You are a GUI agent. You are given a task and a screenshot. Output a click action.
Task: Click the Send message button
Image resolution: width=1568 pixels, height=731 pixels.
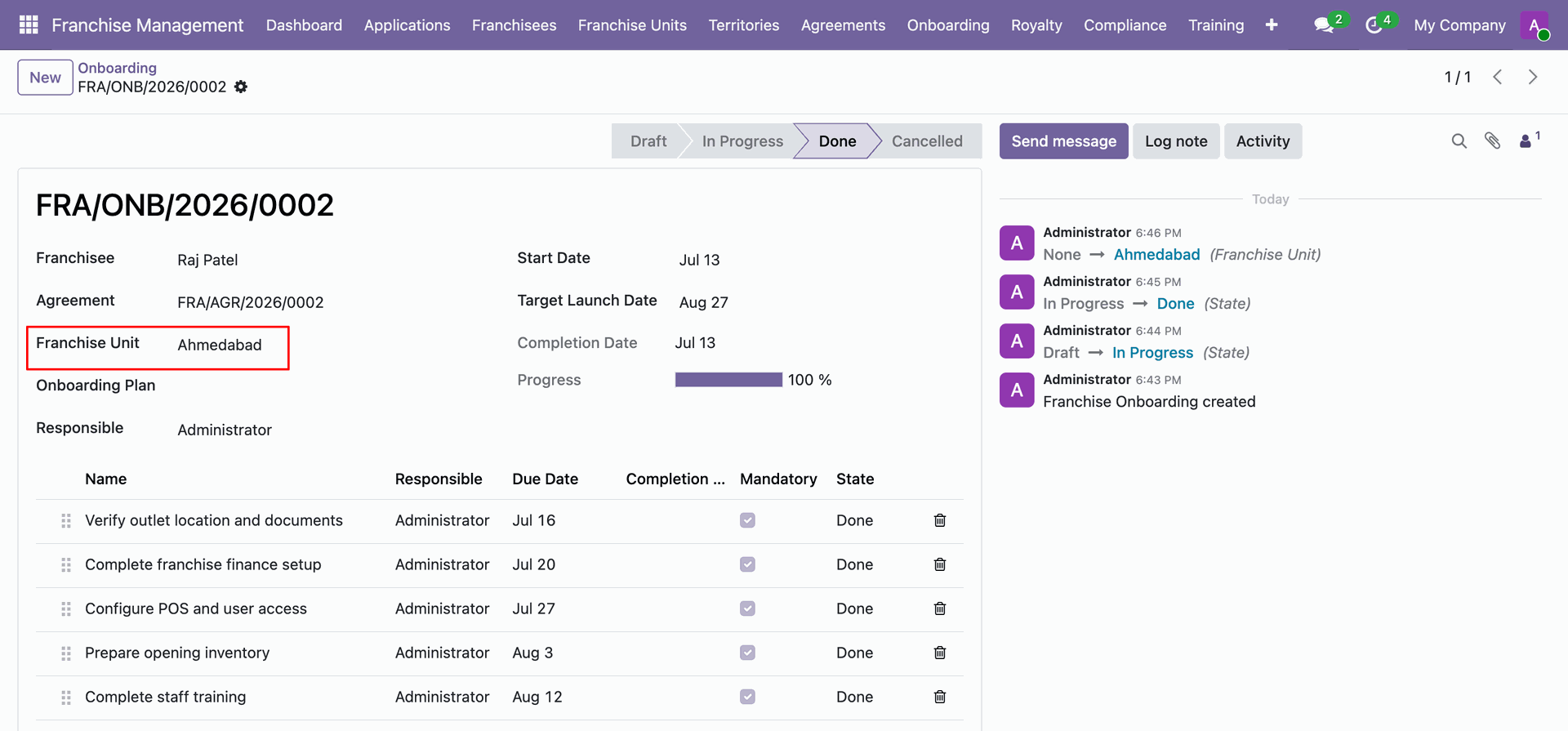(1063, 141)
